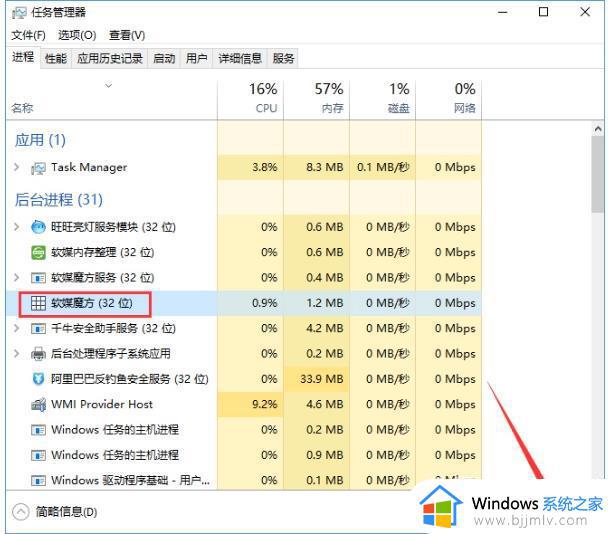Click the 旺旺亮灯服务模块 process icon
Screen dimensions: 608x534
point(38,227)
